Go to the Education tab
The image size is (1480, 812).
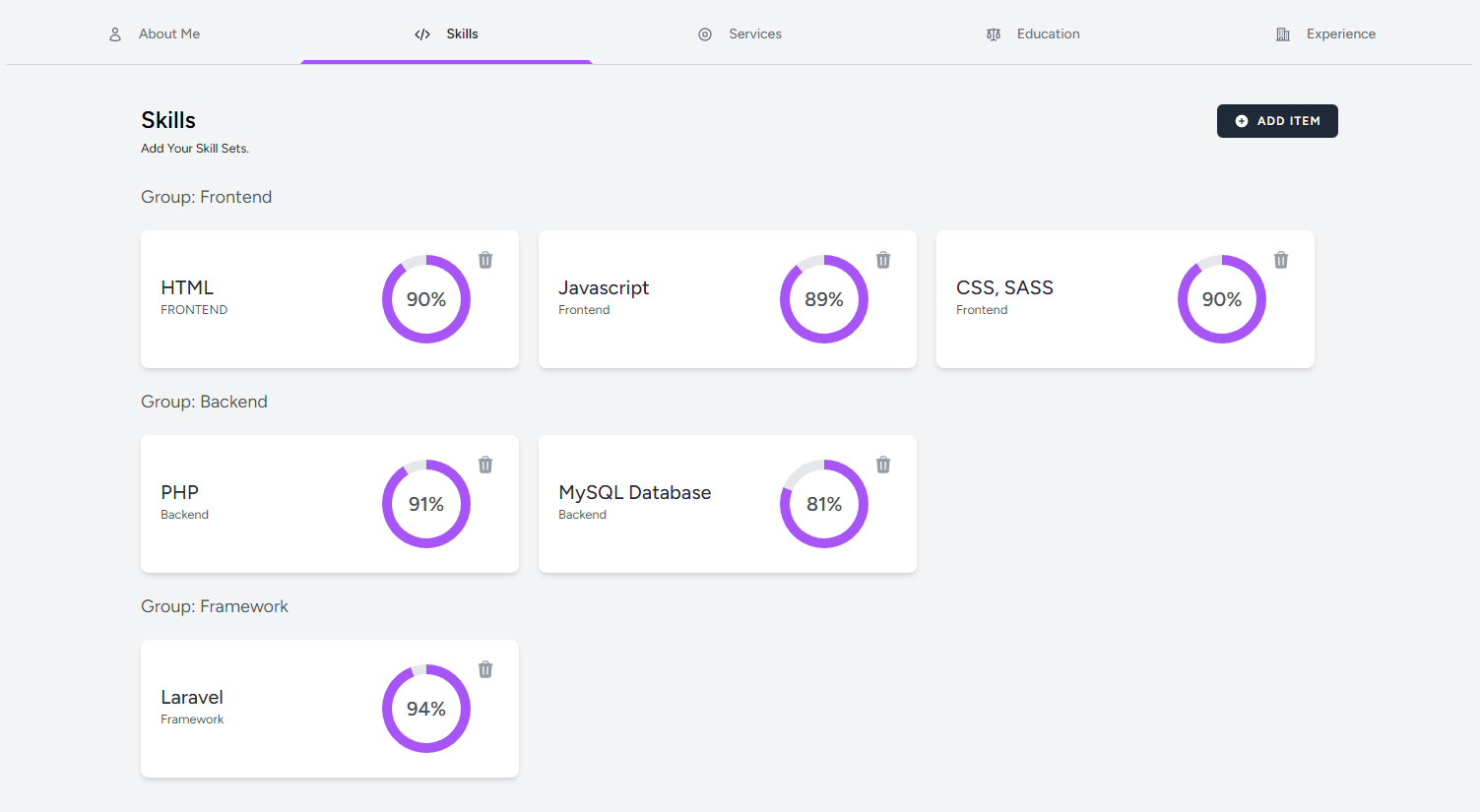1048,34
